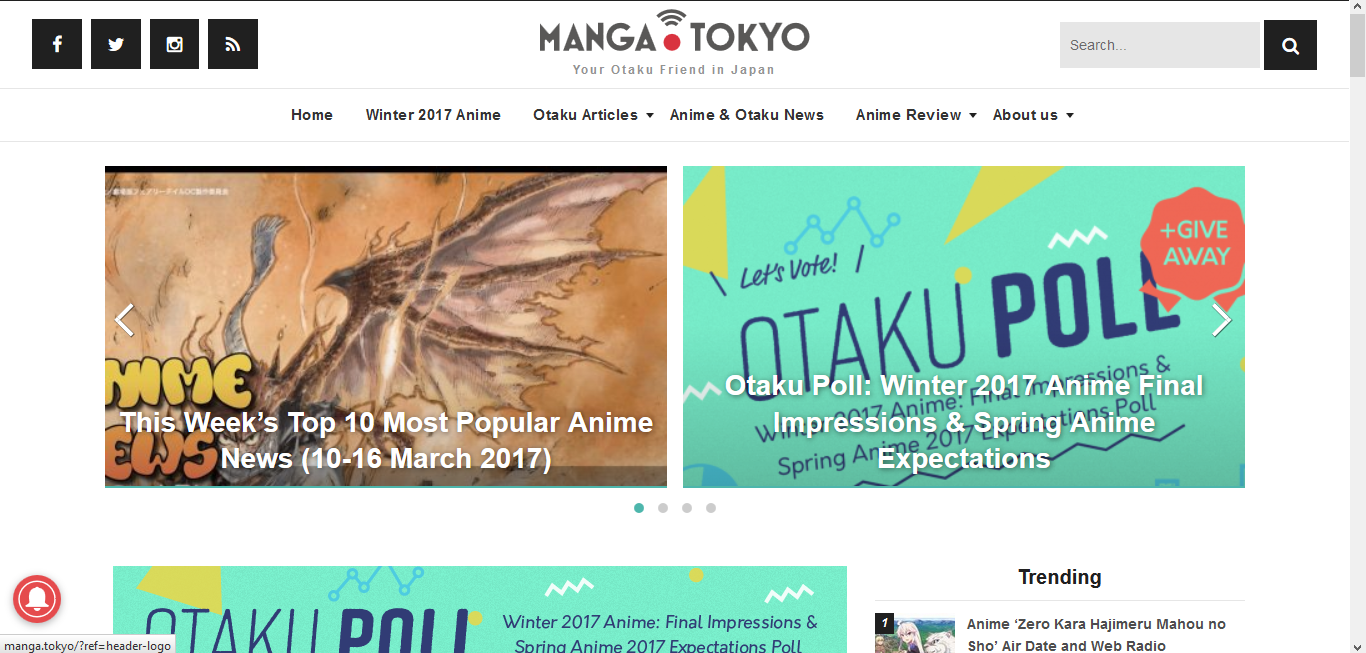Focus the Search input field

click(1160, 45)
